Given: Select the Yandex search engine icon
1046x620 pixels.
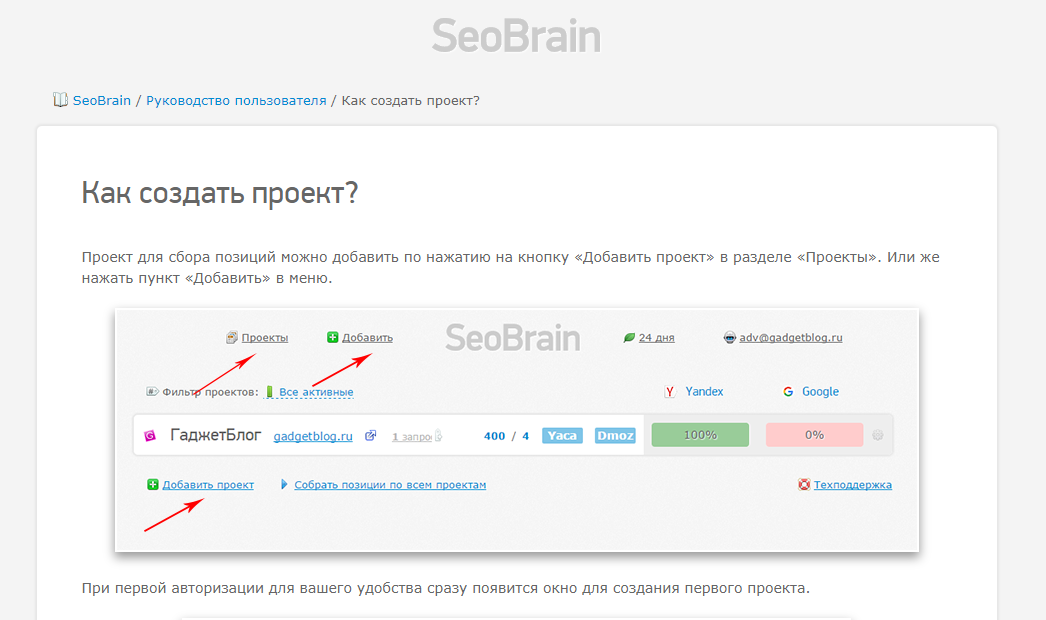Looking at the screenshot, I should [x=670, y=391].
